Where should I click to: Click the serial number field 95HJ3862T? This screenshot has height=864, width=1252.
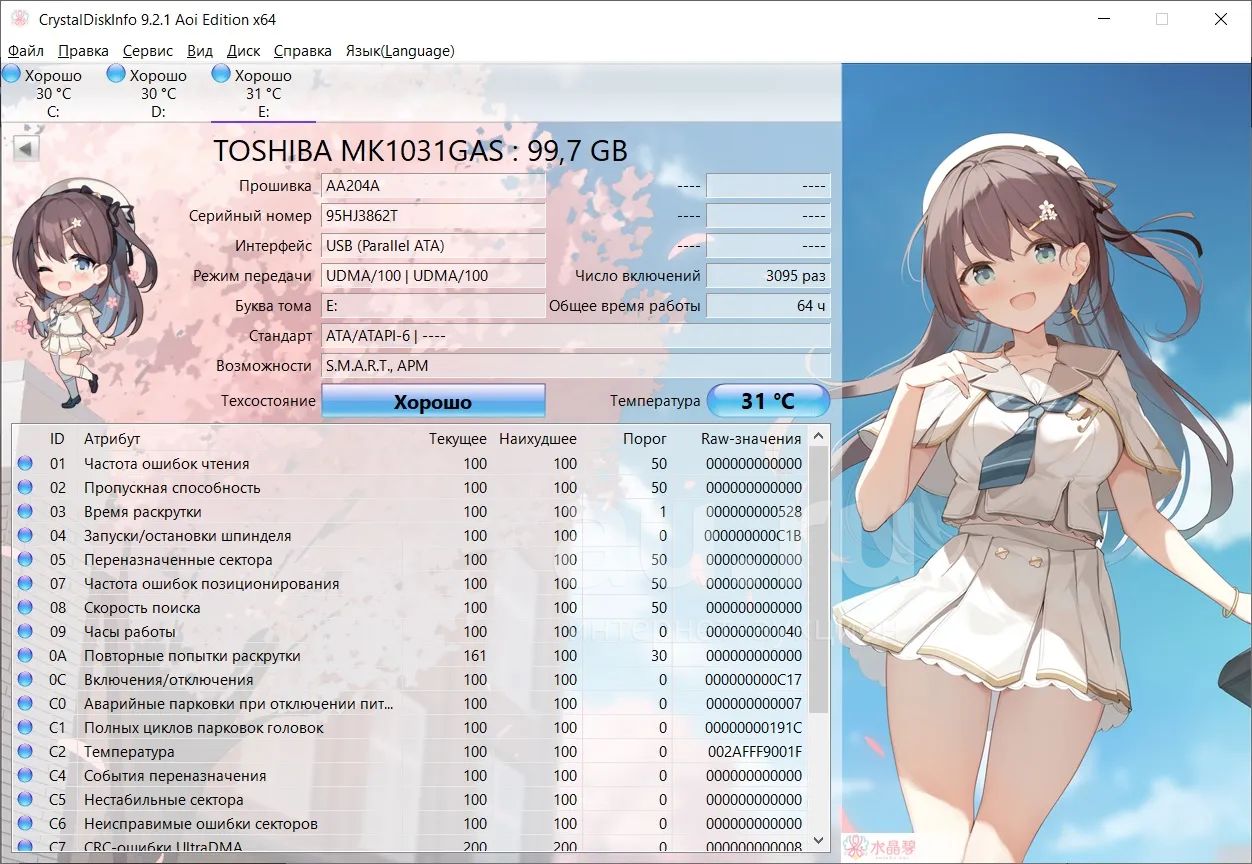click(433, 215)
